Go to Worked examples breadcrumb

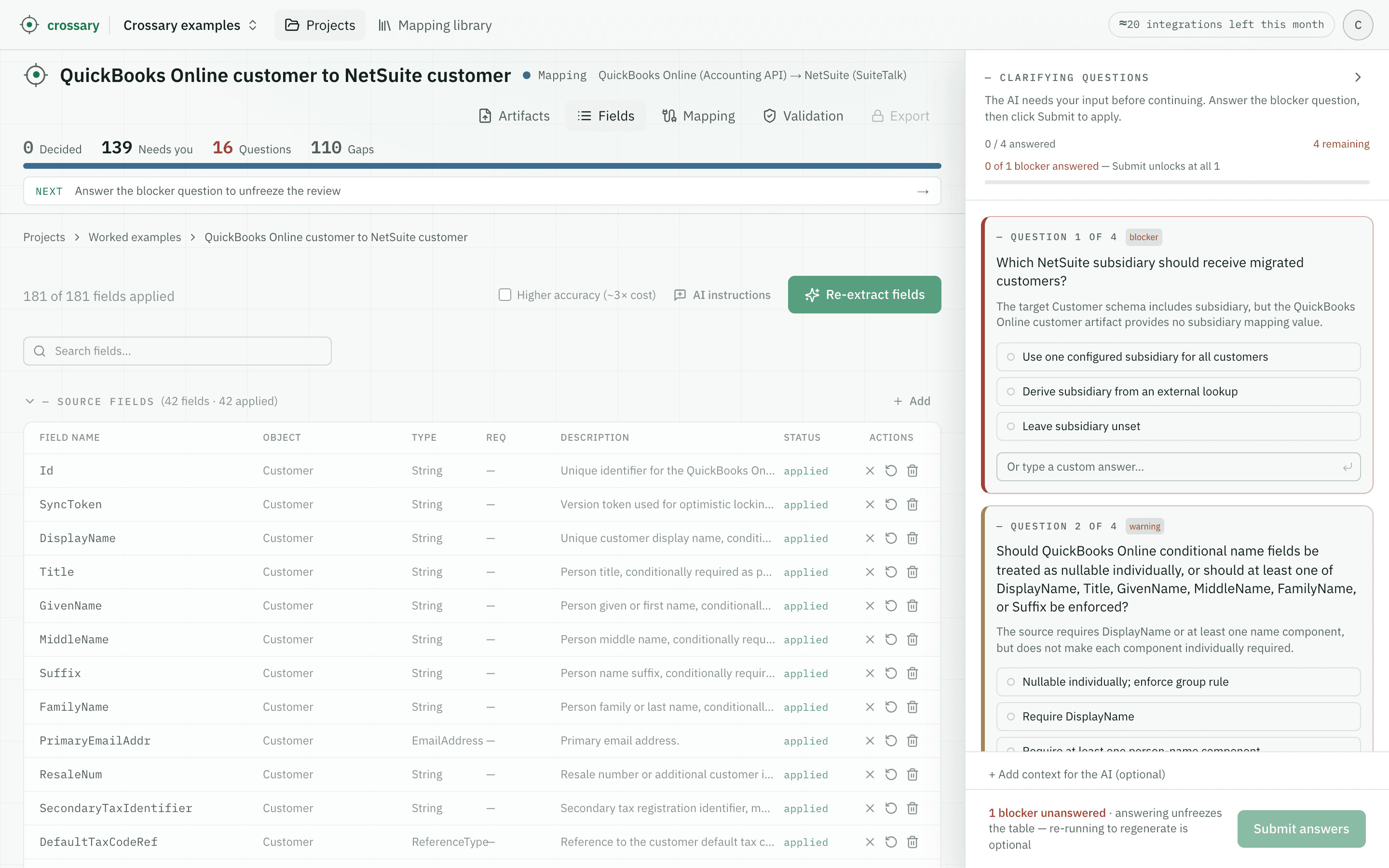(134, 237)
